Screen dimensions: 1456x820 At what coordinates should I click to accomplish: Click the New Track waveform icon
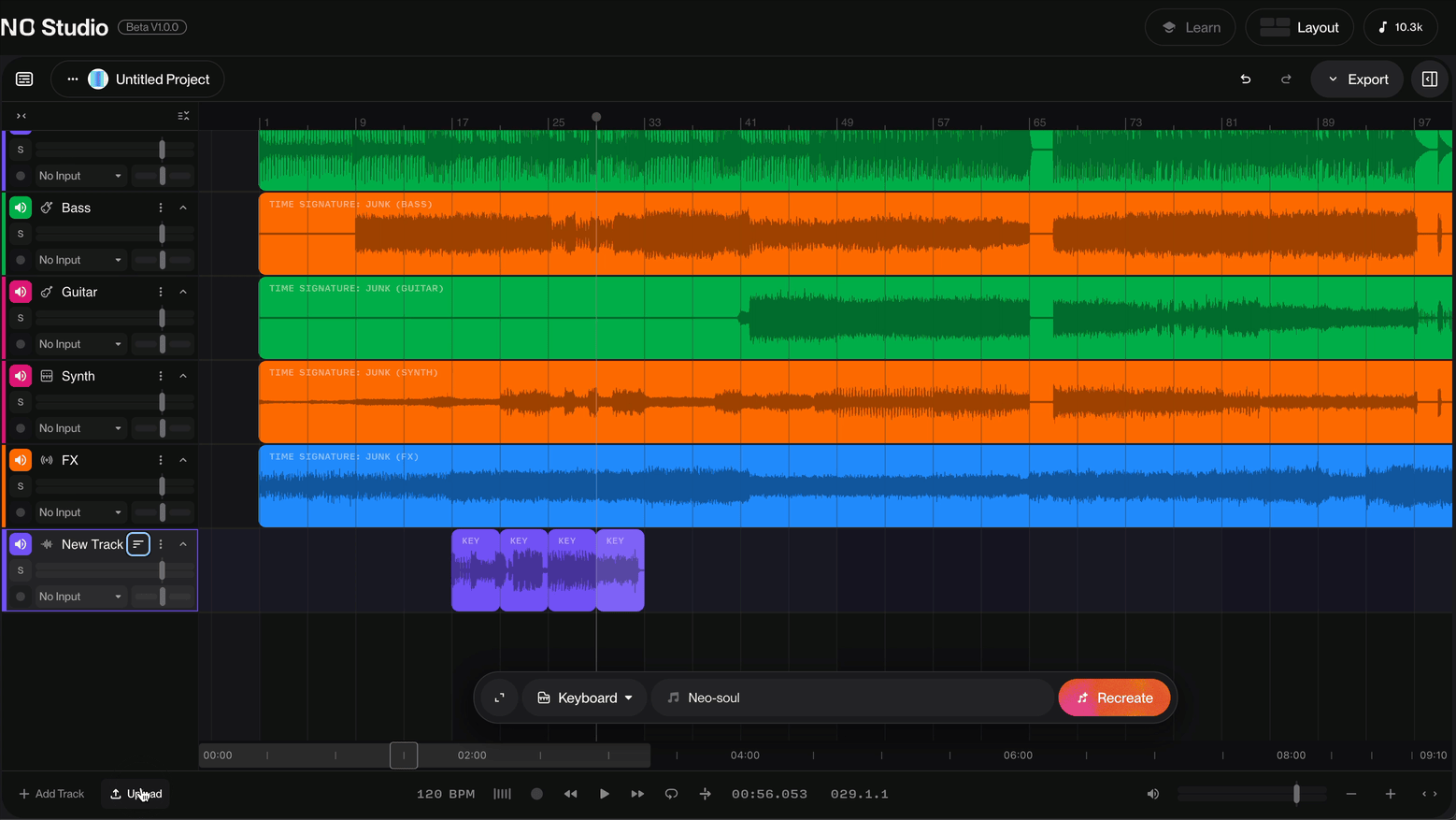(x=47, y=544)
